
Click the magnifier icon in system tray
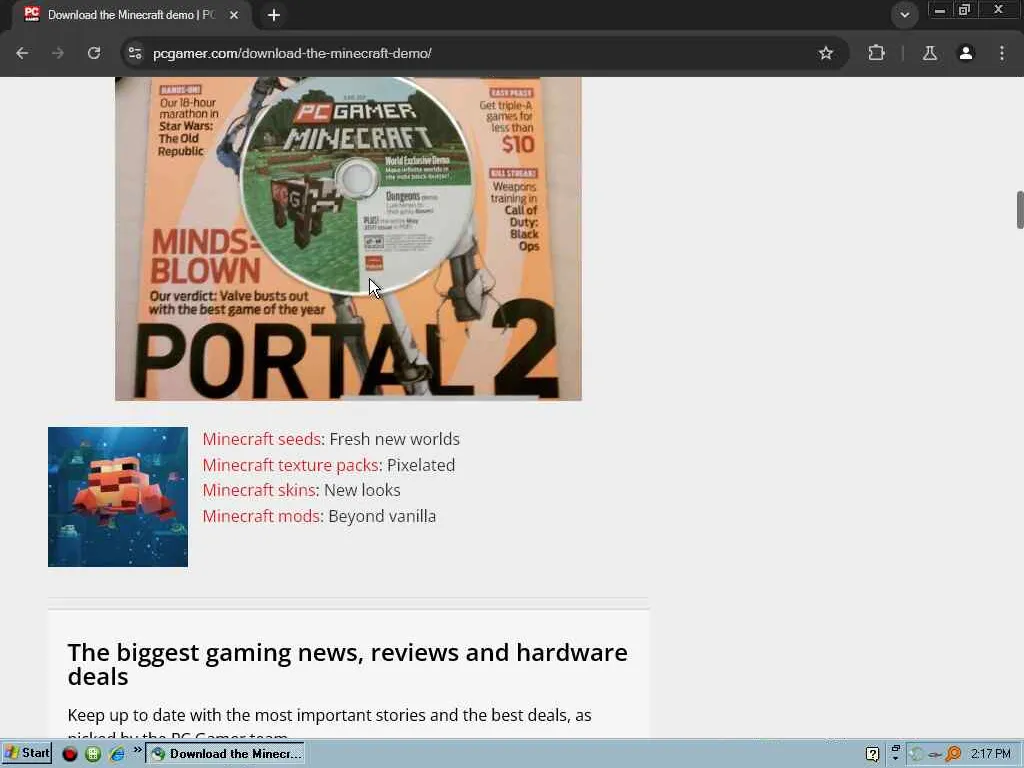click(953, 754)
